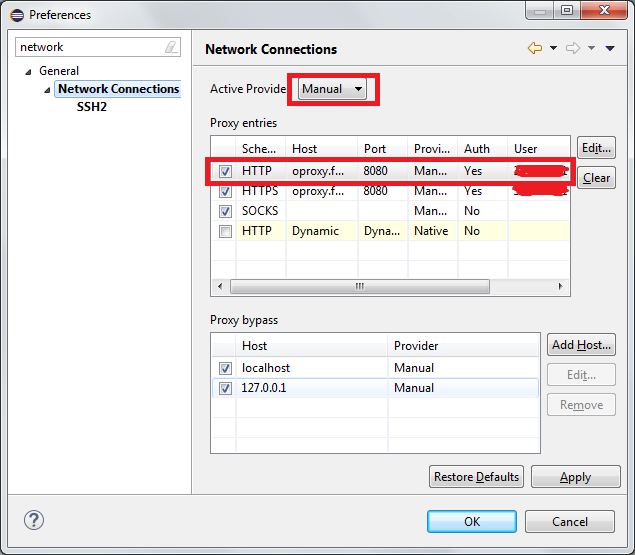
Task: Click the Add Host button
Action: [x=581, y=345]
